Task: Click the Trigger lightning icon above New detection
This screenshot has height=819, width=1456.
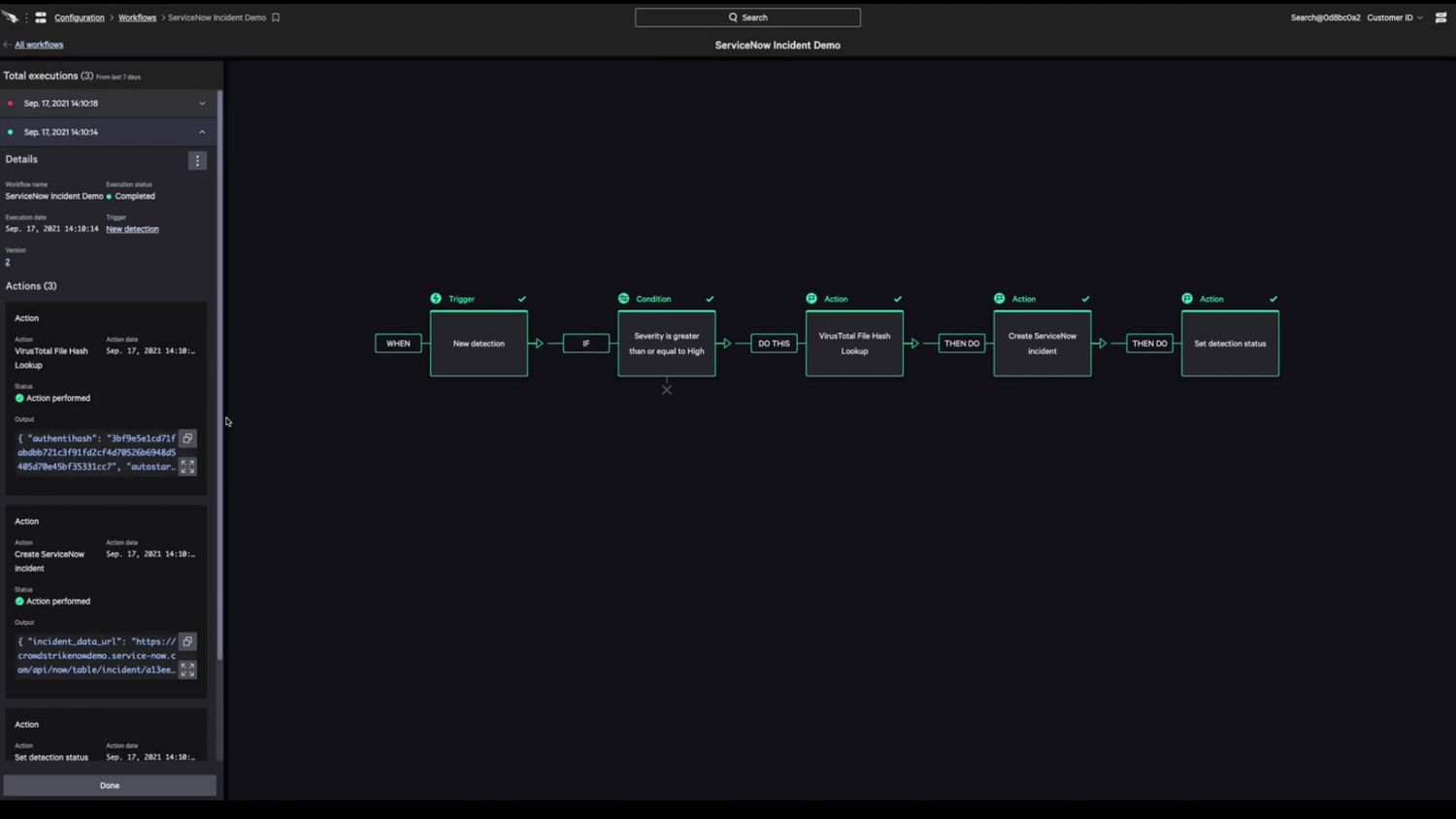Action: click(x=436, y=299)
